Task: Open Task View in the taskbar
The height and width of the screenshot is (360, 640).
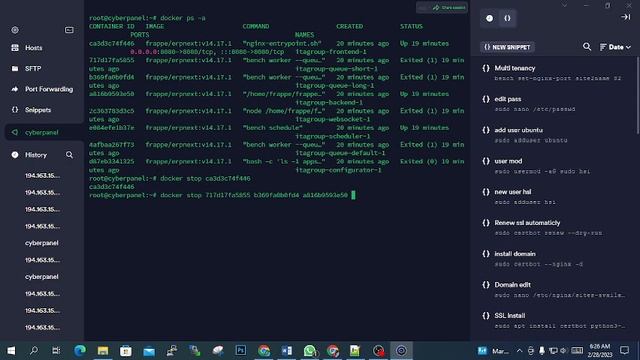Action: [56, 351]
